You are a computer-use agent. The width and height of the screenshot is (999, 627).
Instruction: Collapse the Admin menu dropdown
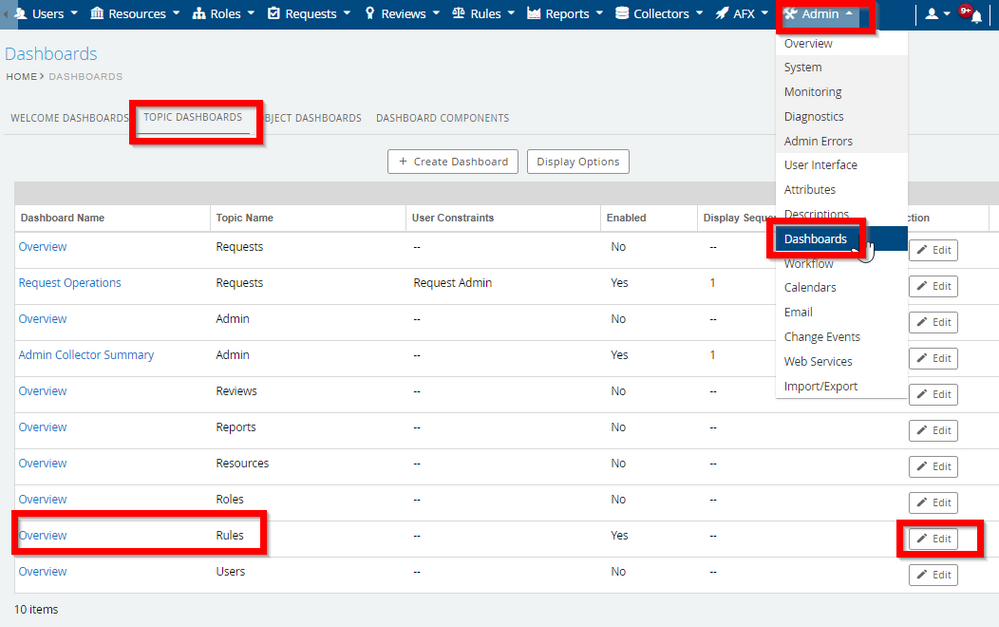tap(848, 14)
